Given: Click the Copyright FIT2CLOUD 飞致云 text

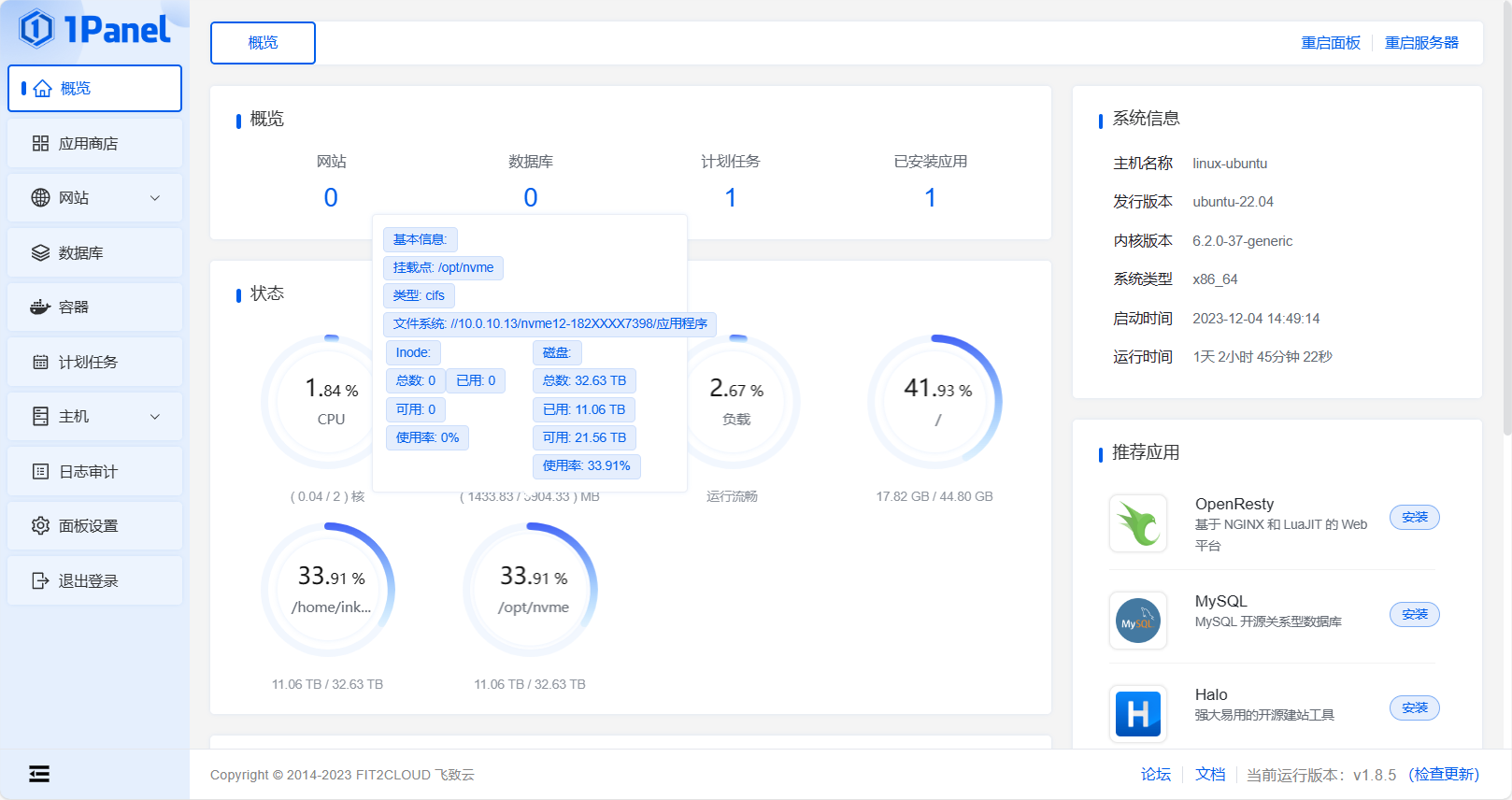Looking at the screenshot, I should point(342,775).
